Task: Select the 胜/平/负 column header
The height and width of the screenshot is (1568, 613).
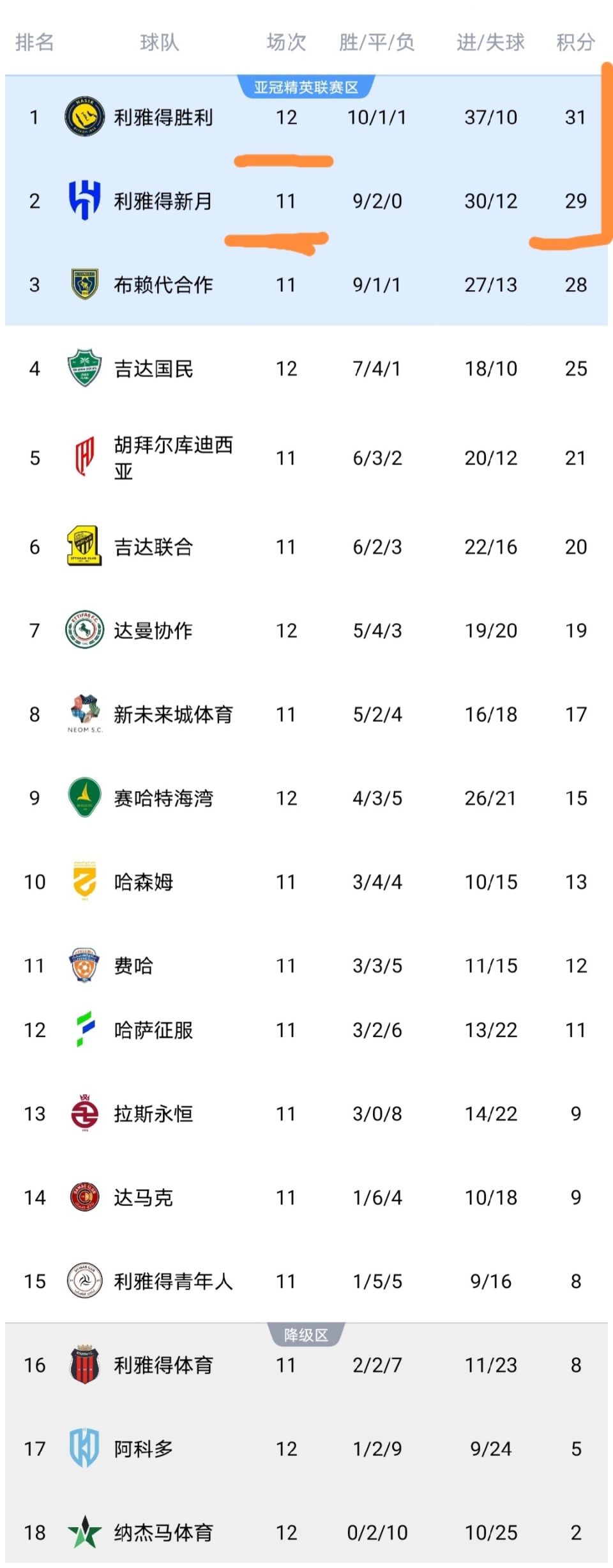Action: (377, 42)
